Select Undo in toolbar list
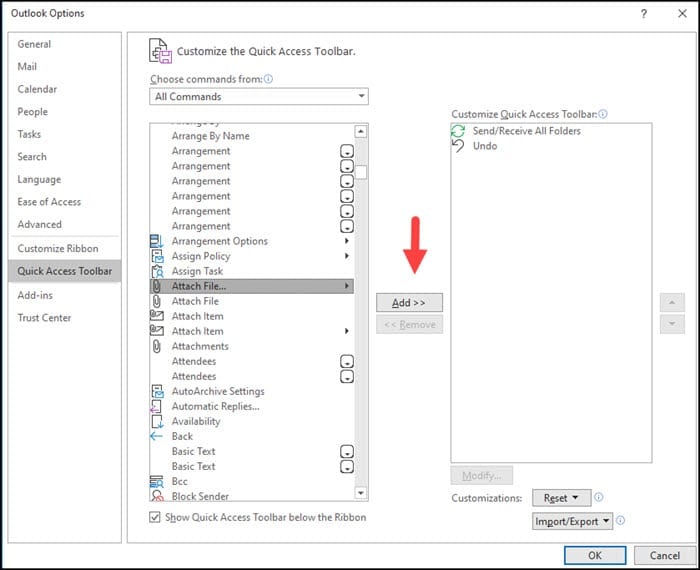700x570 pixels. pyautogui.click(x=551, y=146)
